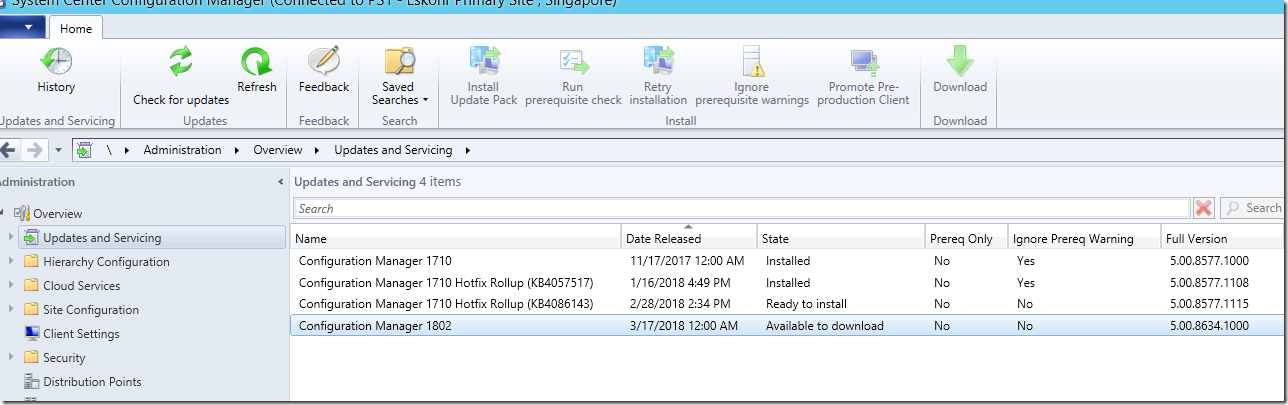Click the Refresh ribbon icon
This screenshot has width=1288, height=405.
tap(257, 62)
